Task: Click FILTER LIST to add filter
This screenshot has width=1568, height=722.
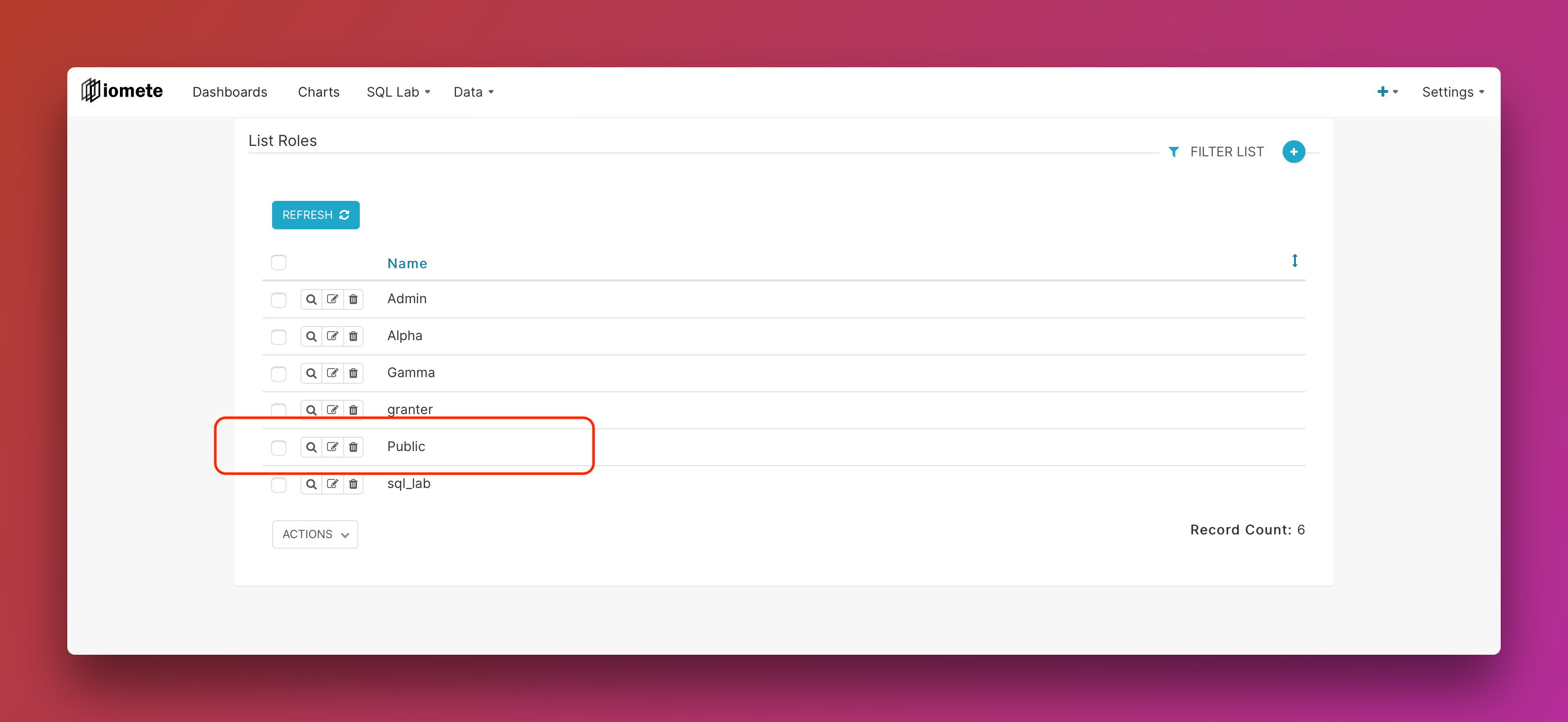Action: (1216, 152)
